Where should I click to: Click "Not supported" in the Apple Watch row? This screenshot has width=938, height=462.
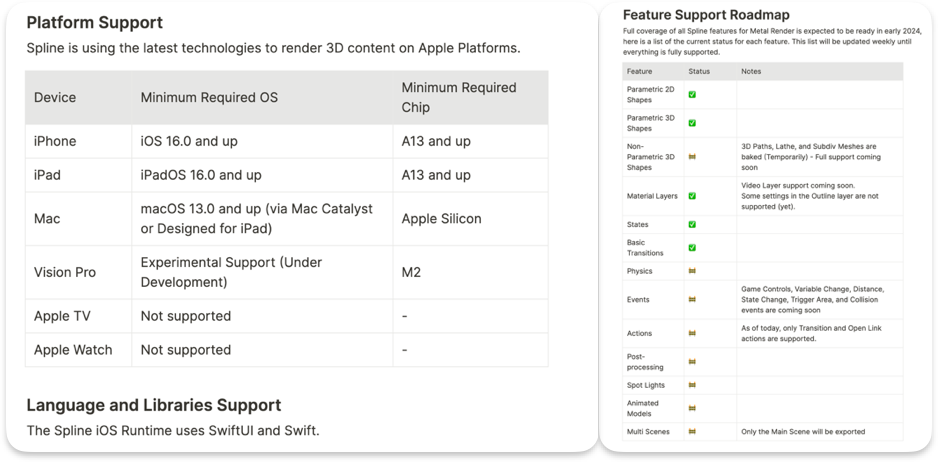pyautogui.click(x=185, y=350)
